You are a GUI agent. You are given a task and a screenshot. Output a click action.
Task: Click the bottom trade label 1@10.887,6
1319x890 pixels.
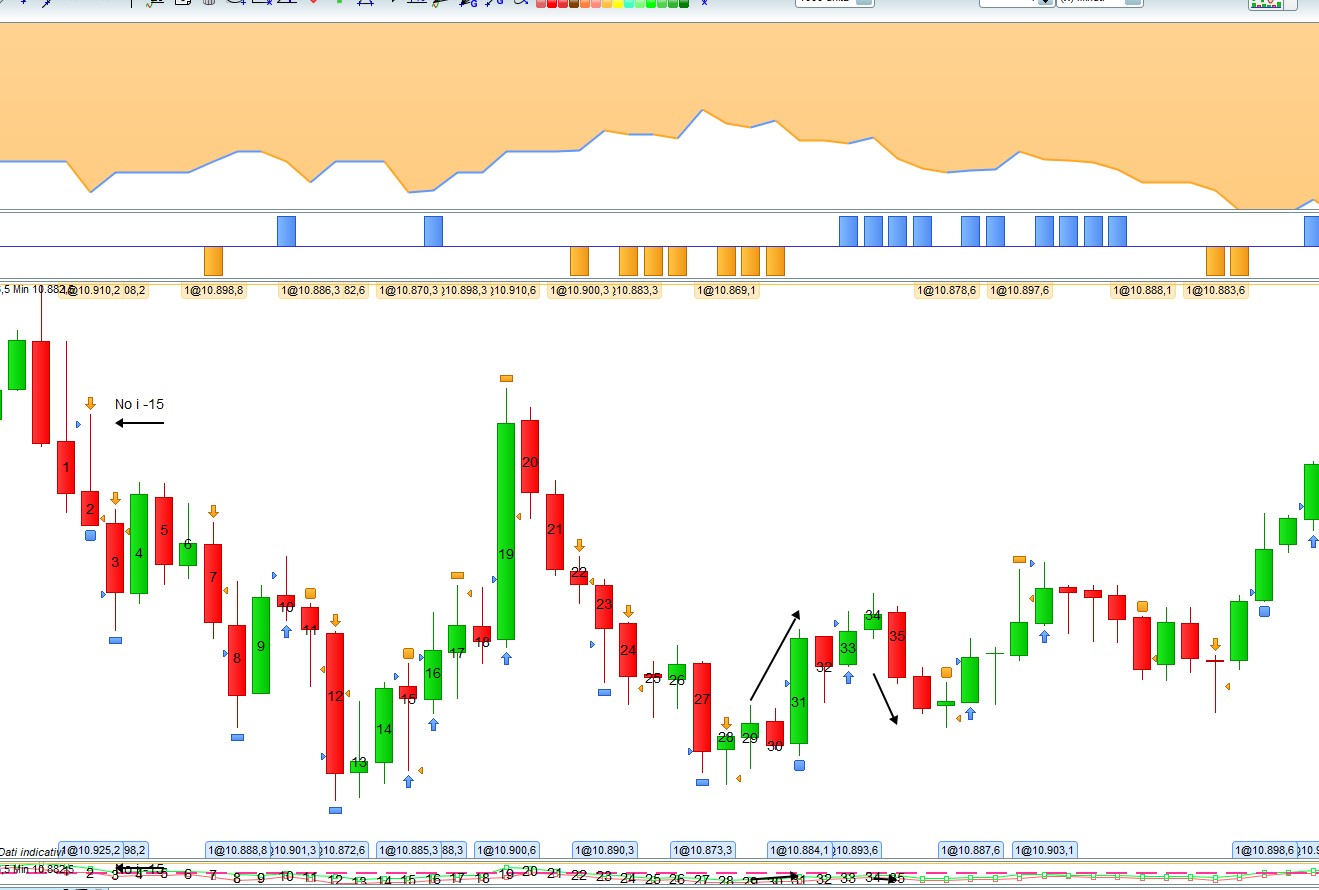[x=970, y=850]
